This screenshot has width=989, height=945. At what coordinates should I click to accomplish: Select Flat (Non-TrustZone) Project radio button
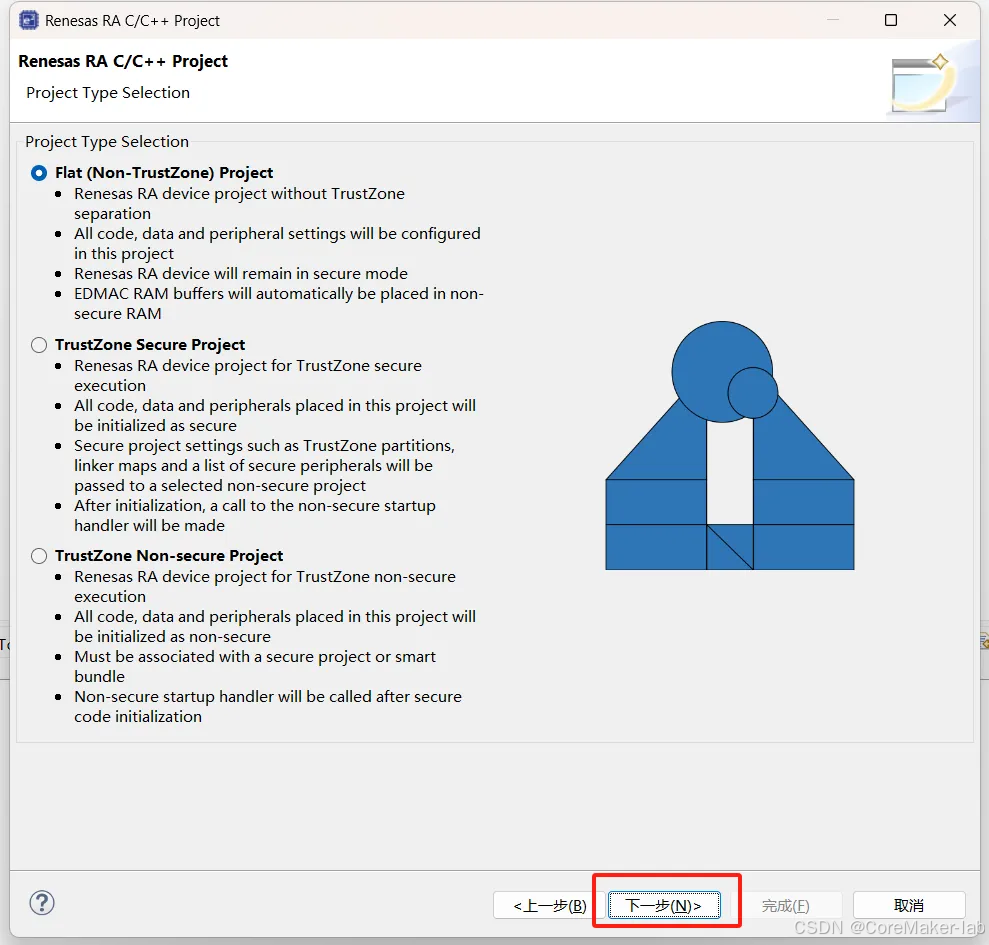tap(39, 173)
